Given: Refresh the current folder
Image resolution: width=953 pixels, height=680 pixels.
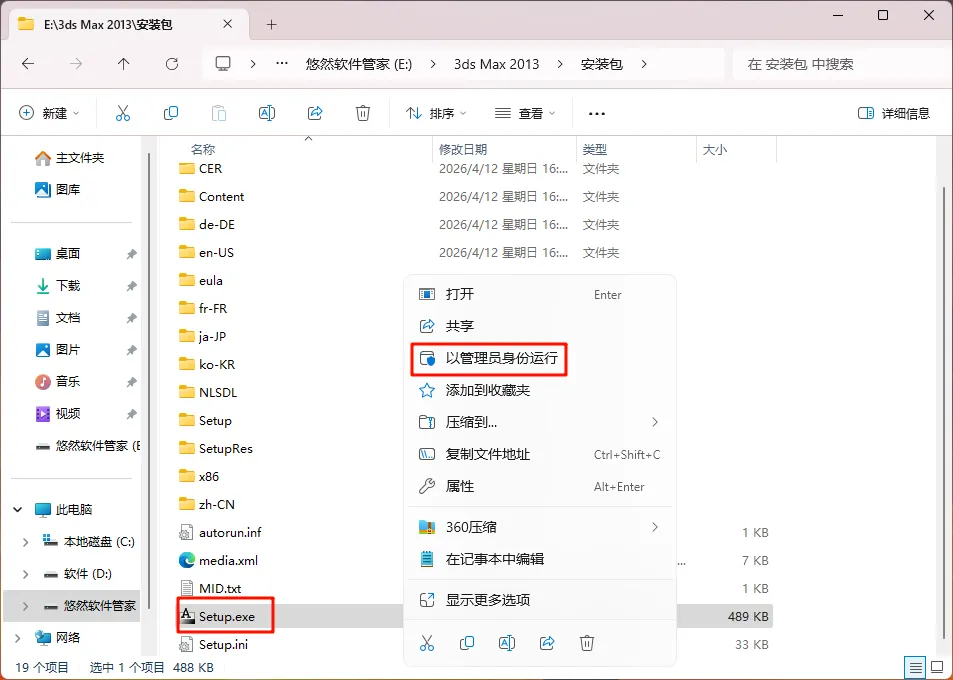Looking at the screenshot, I should click(x=172, y=64).
